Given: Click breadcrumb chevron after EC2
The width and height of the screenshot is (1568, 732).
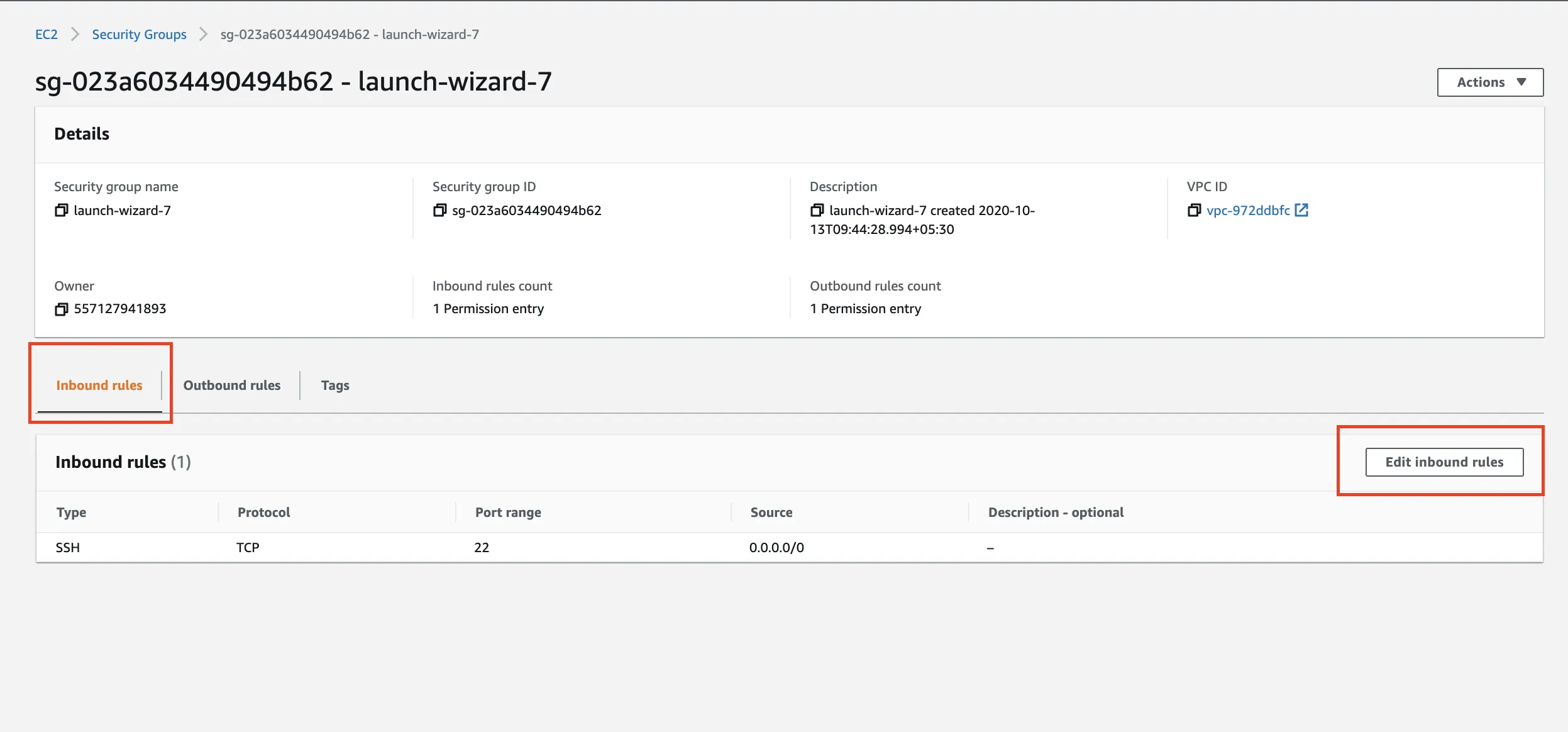Looking at the screenshot, I should coord(75,35).
